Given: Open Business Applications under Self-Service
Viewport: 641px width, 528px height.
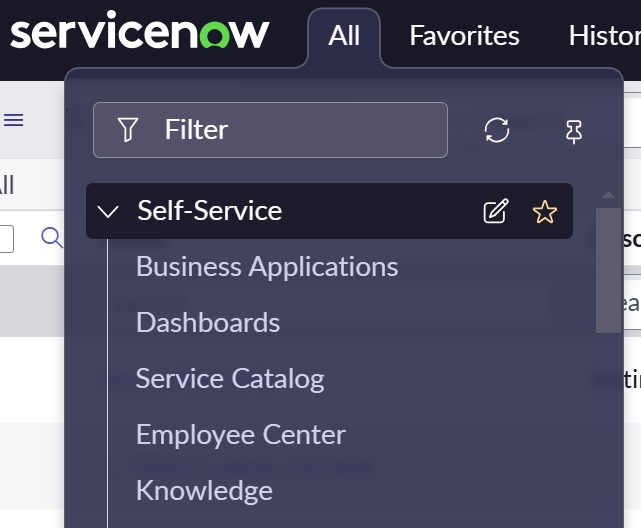Looking at the screenshot, I should (x=267, y=267).
